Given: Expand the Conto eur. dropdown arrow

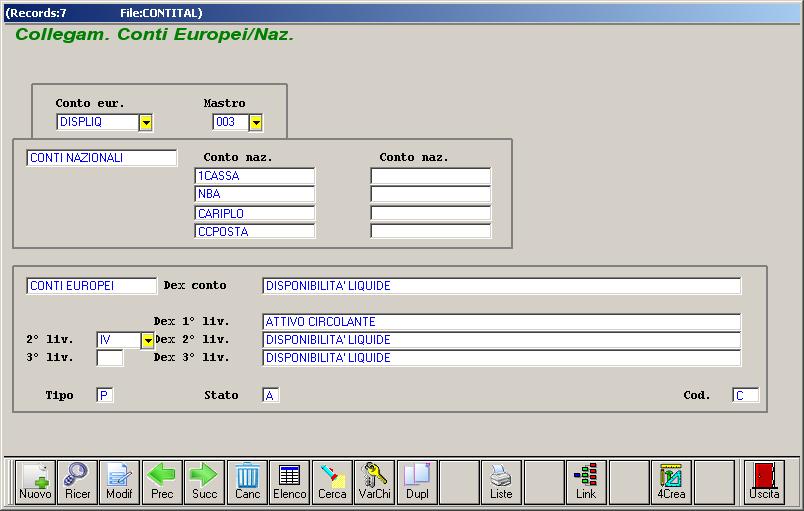Looking at the screenshot, I should (146, 122).
